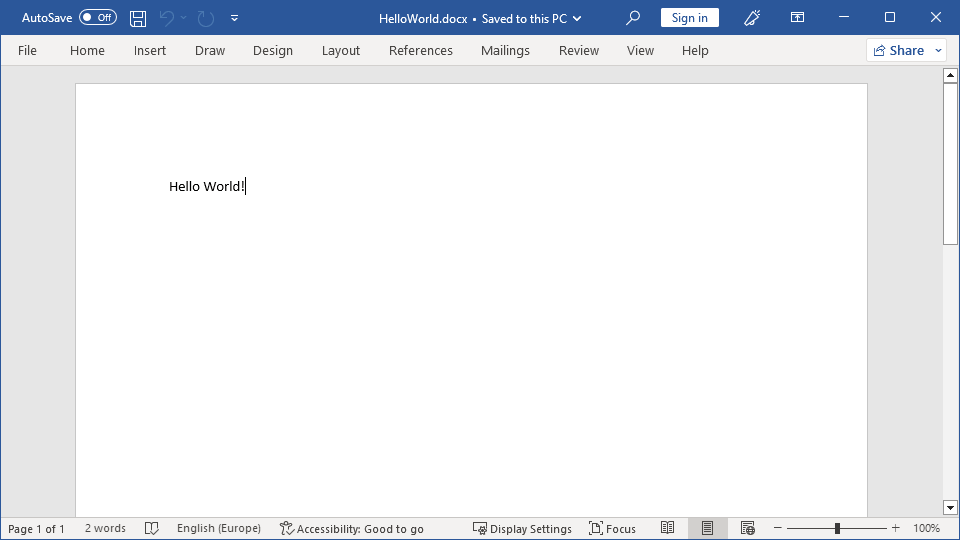
Task: Open the Insert ribbon tab
Action: (150, 50)
